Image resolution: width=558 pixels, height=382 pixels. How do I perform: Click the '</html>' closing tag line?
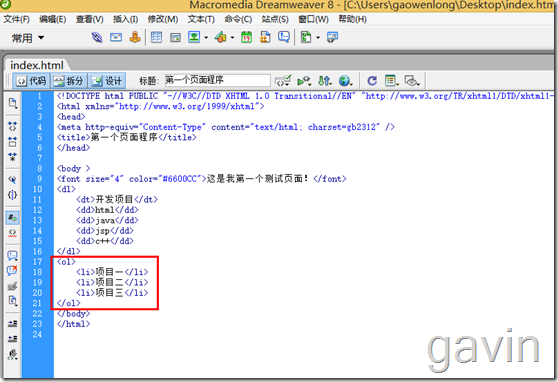[73, 324]
